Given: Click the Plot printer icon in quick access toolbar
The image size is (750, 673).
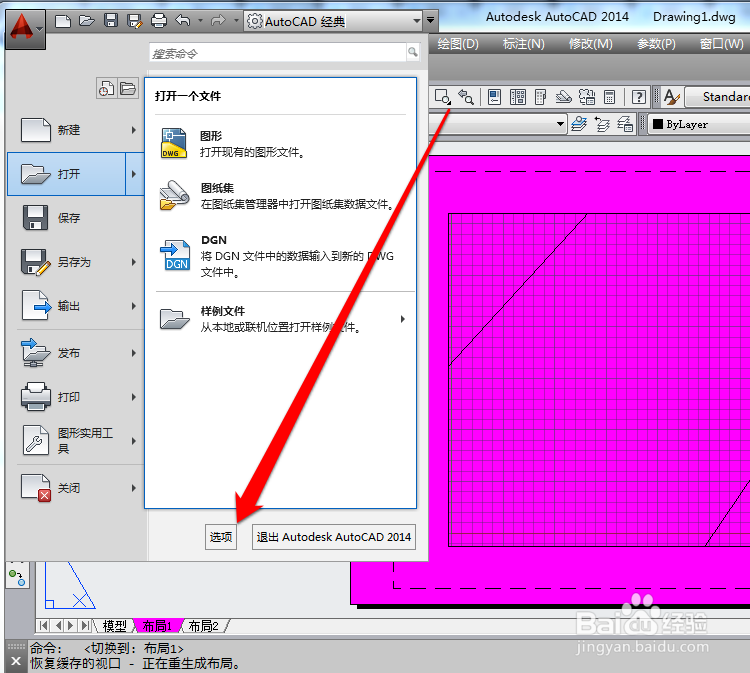Looking at the screenshot, I should [x=159, y=21].
